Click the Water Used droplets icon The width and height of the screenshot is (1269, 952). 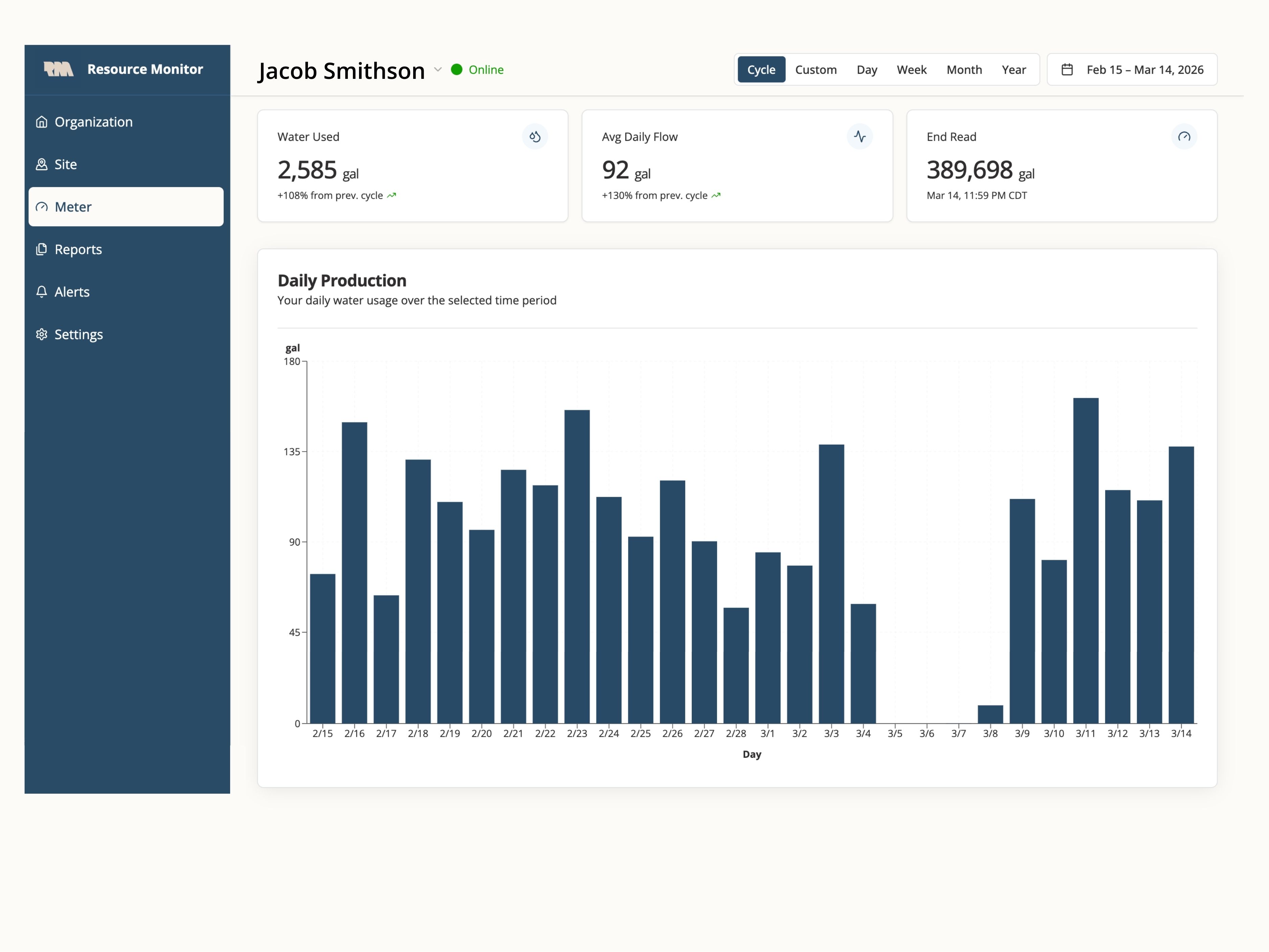(535, 137)
